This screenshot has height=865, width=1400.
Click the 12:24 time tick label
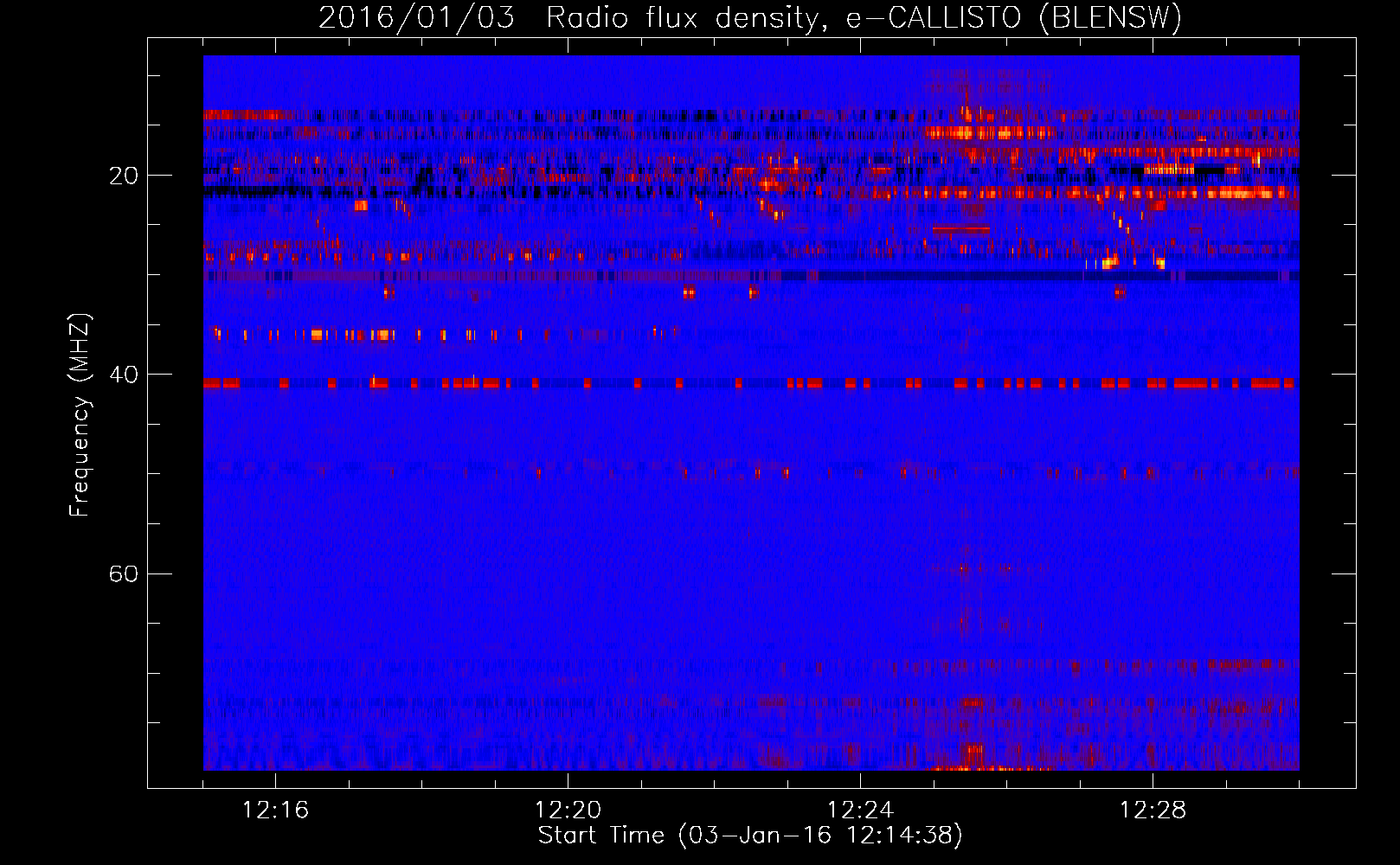click(860, 811)
